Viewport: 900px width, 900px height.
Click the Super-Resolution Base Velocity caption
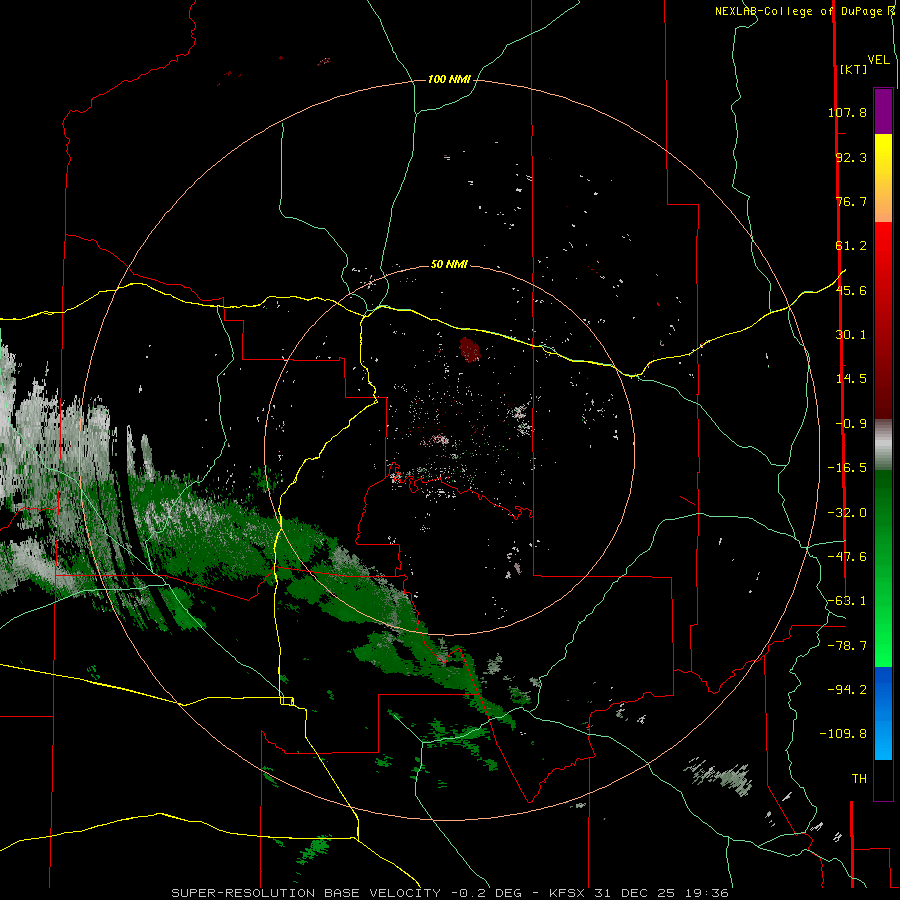tap(450, 893)
